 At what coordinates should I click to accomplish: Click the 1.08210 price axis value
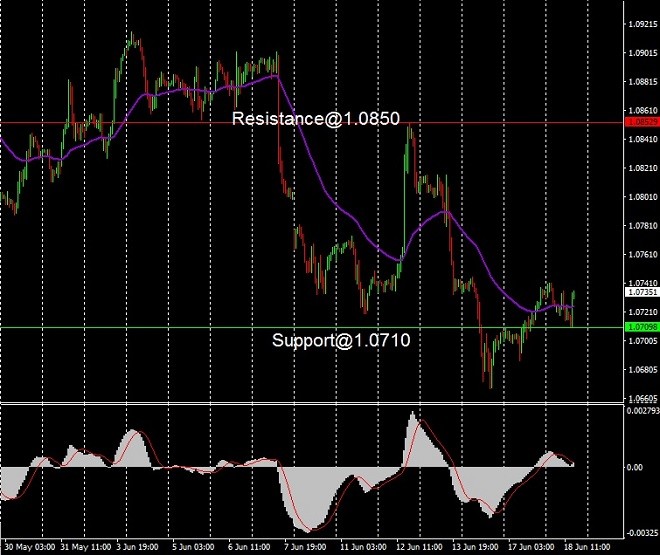pos(643,168)
